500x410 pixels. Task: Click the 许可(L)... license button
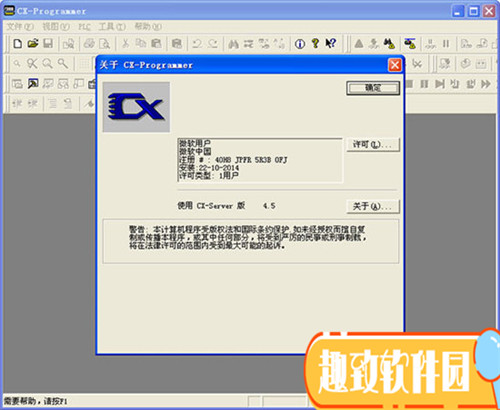click(373, 145)
